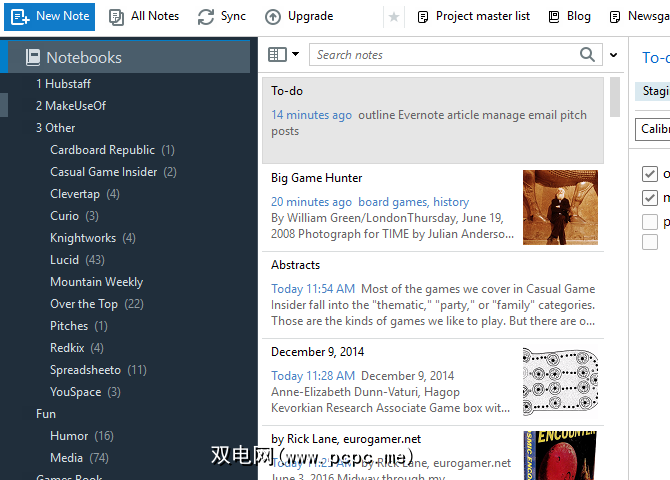The width and height of the screenshot is (670, 480).
Task: Open the font name dropdown
Action: (x=652, y=129)
